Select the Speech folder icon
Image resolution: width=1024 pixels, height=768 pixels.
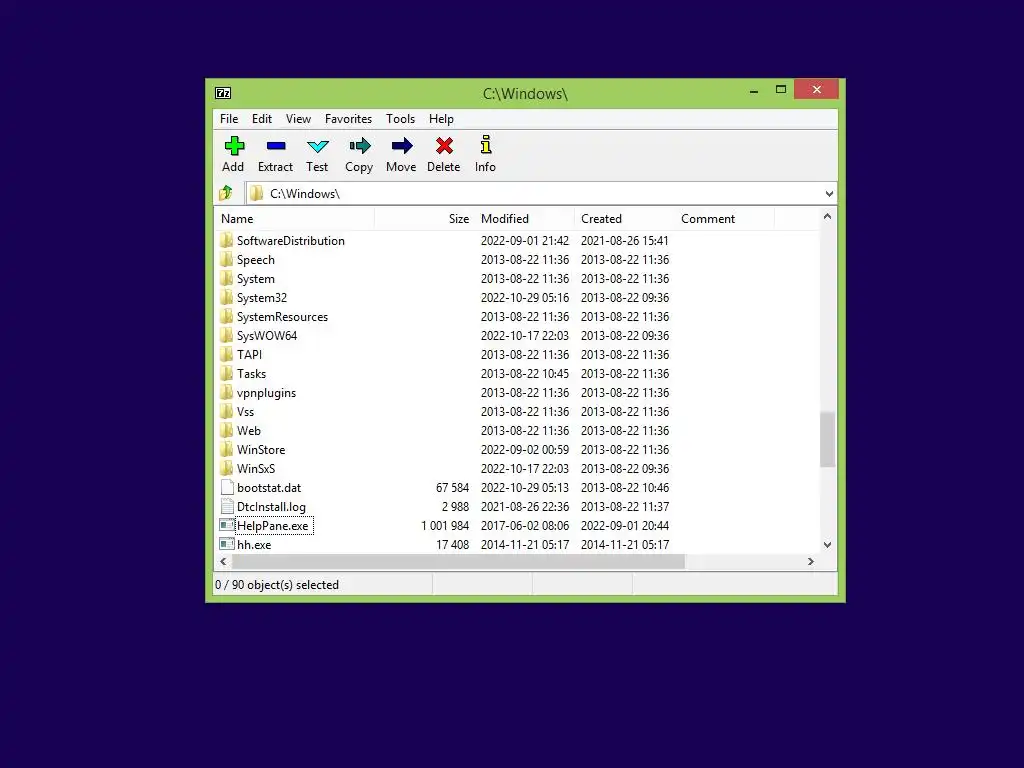click(x=227, y=259)
